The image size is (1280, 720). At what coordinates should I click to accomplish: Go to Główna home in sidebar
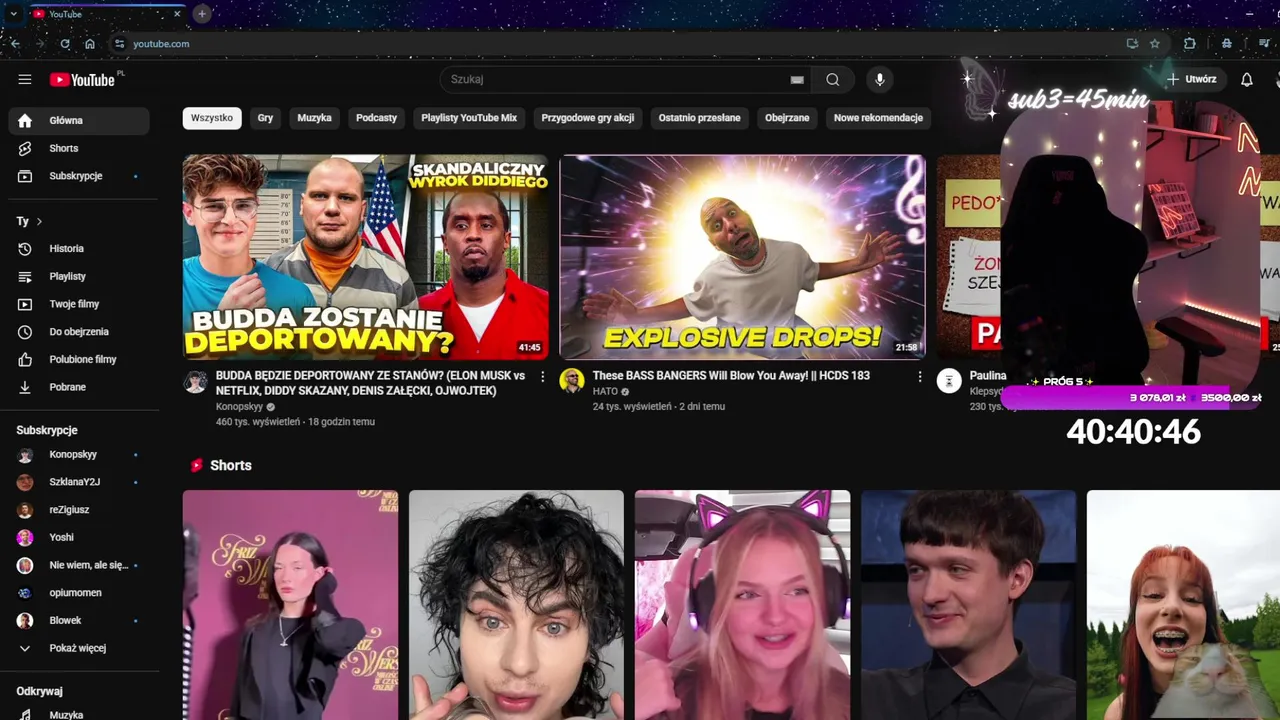pyautogui.click(x=79, y=121)
